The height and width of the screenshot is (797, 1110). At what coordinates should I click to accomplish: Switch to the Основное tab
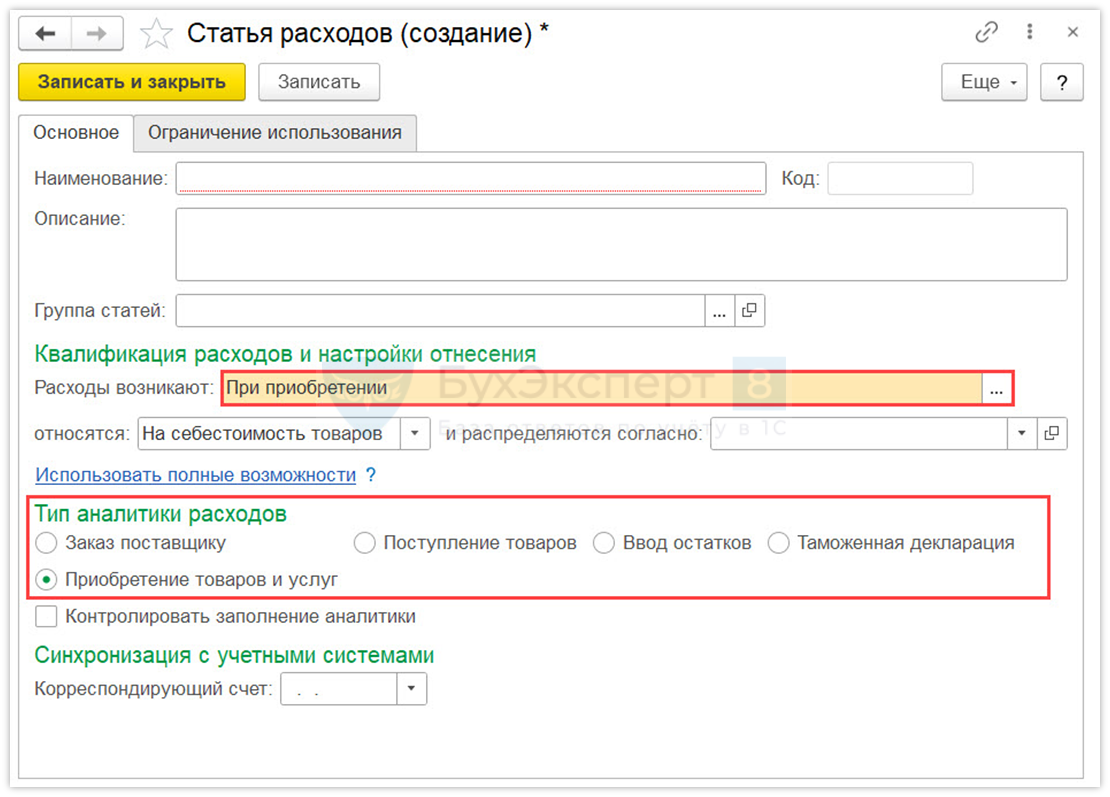pos(76,132)
